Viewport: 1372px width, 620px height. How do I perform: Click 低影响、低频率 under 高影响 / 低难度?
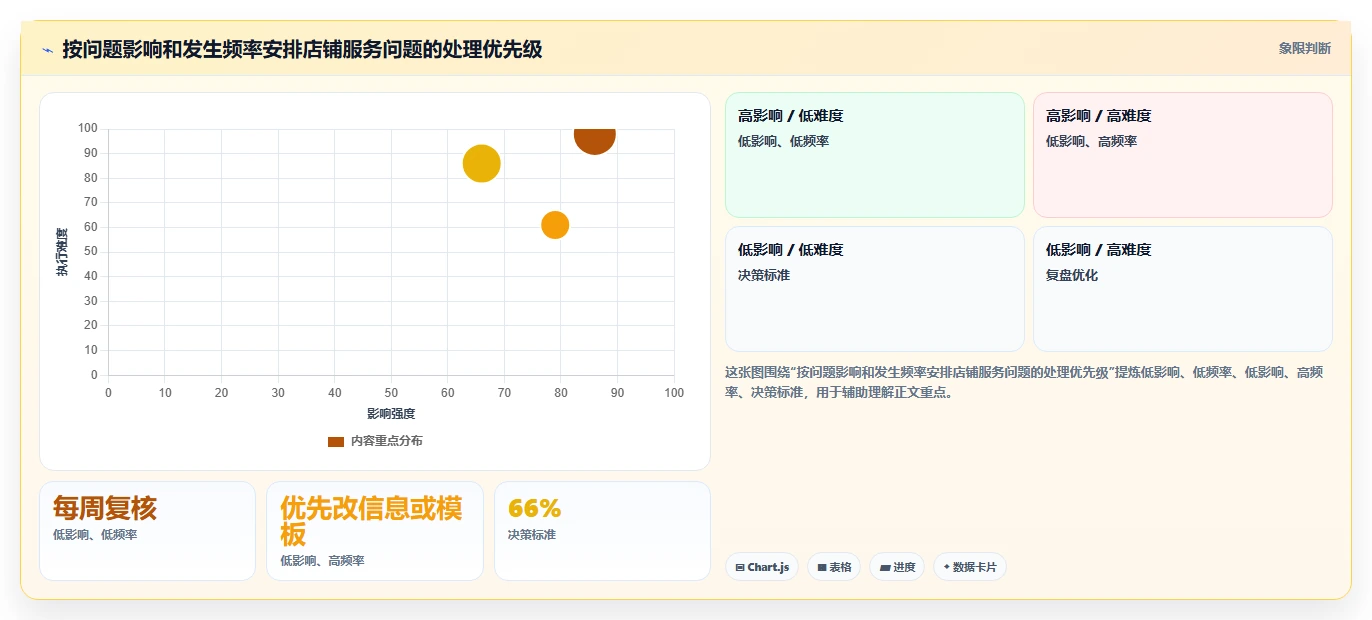[x=783, y=141]
